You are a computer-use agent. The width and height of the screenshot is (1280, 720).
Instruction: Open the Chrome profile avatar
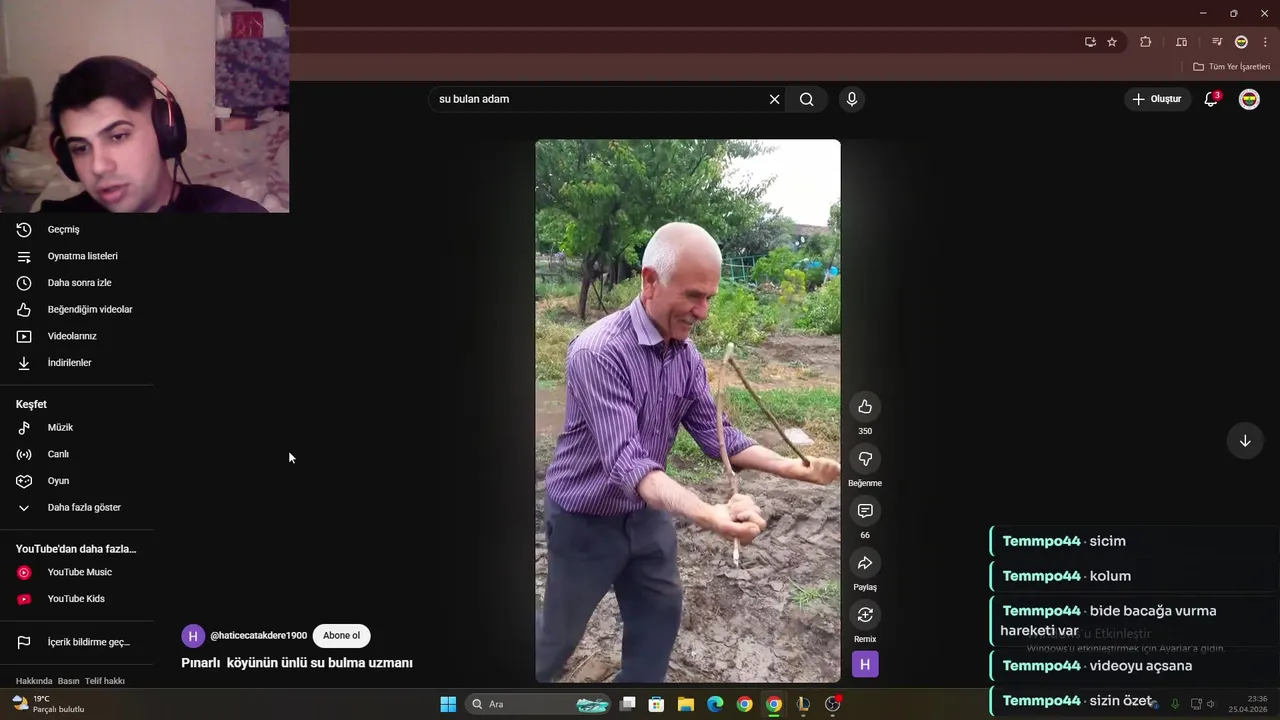(x=1241, y=42)
